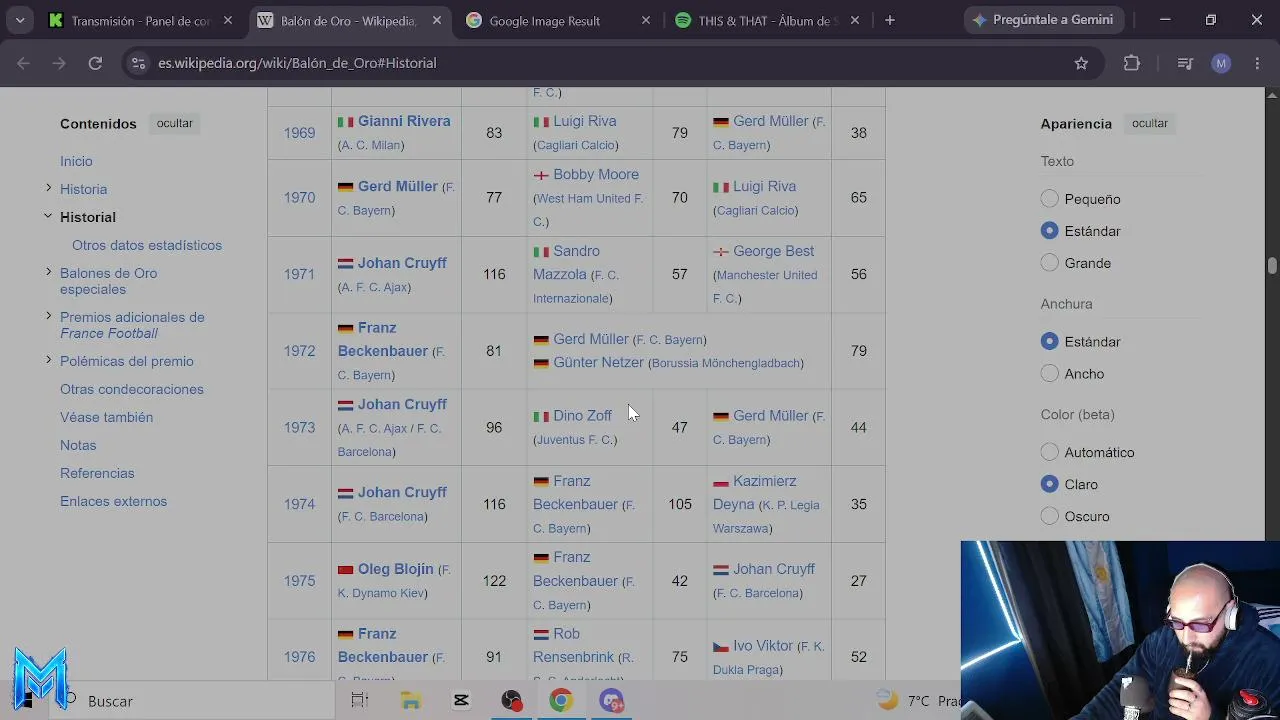This screenshot has width=1280, height=720.
Task: Select the Ancho width option
Action: (1049, 374)
